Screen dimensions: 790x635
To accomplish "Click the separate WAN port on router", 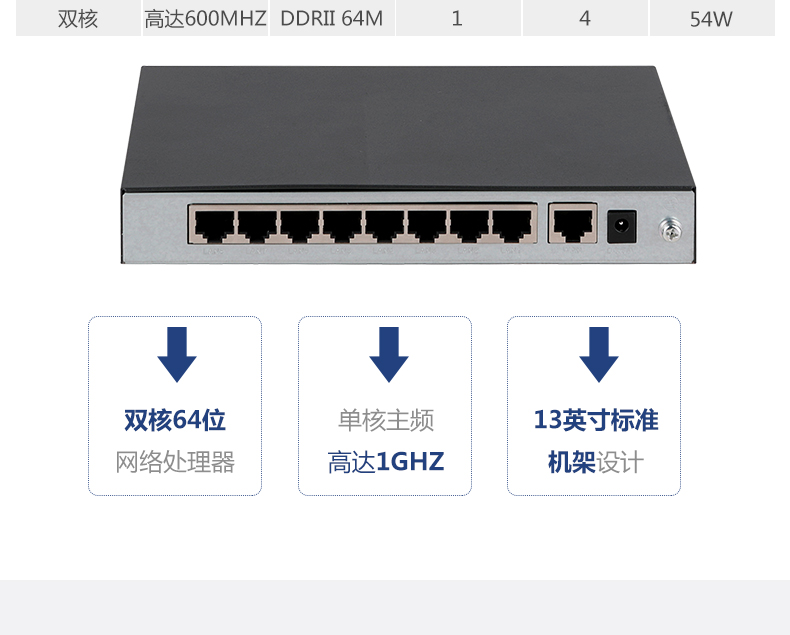I will [573, 224].
